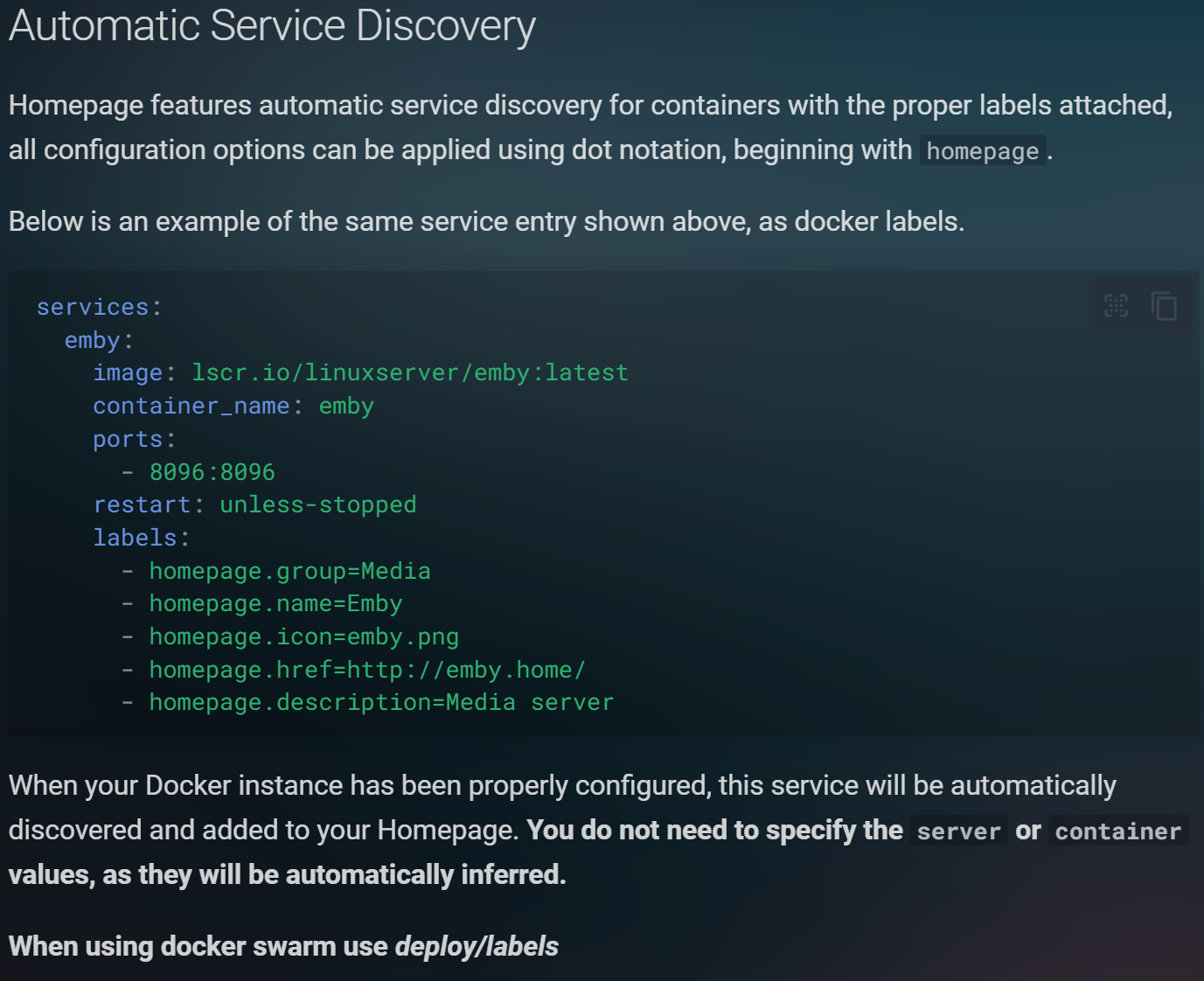
Task: Click the 'restart: unless-stopped' line
Action: coord(254,505)
